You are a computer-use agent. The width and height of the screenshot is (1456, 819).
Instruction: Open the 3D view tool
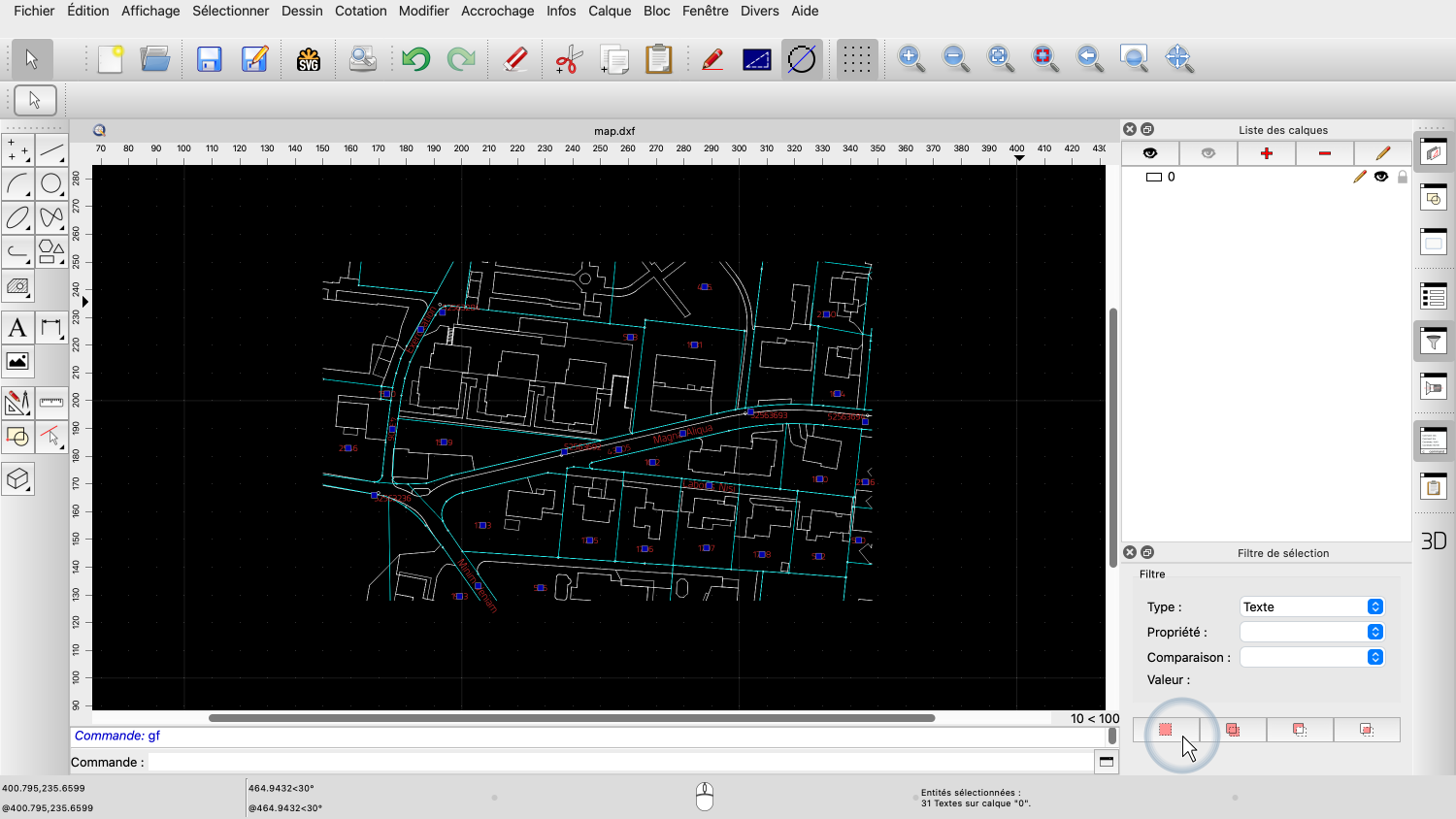tap(1434, 541)
